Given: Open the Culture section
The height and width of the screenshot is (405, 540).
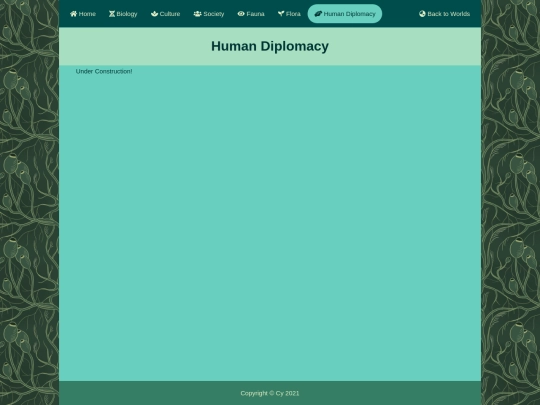Looking at the screenshot, I should click(x=165, y=14).
